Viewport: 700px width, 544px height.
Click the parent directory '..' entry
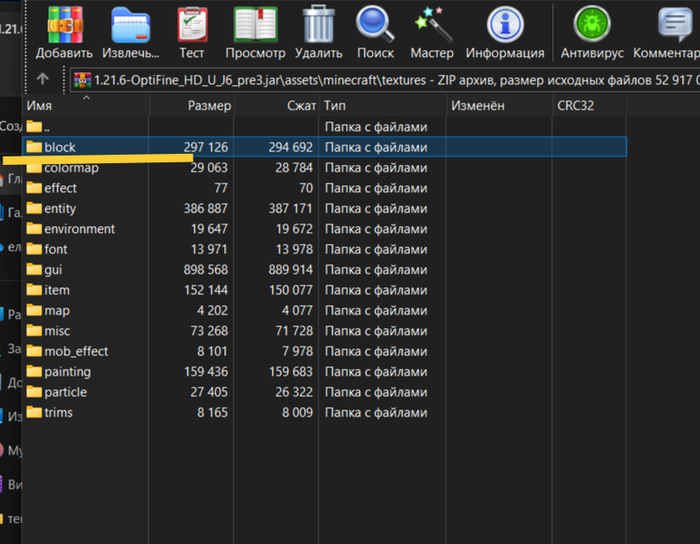[46, 127]
